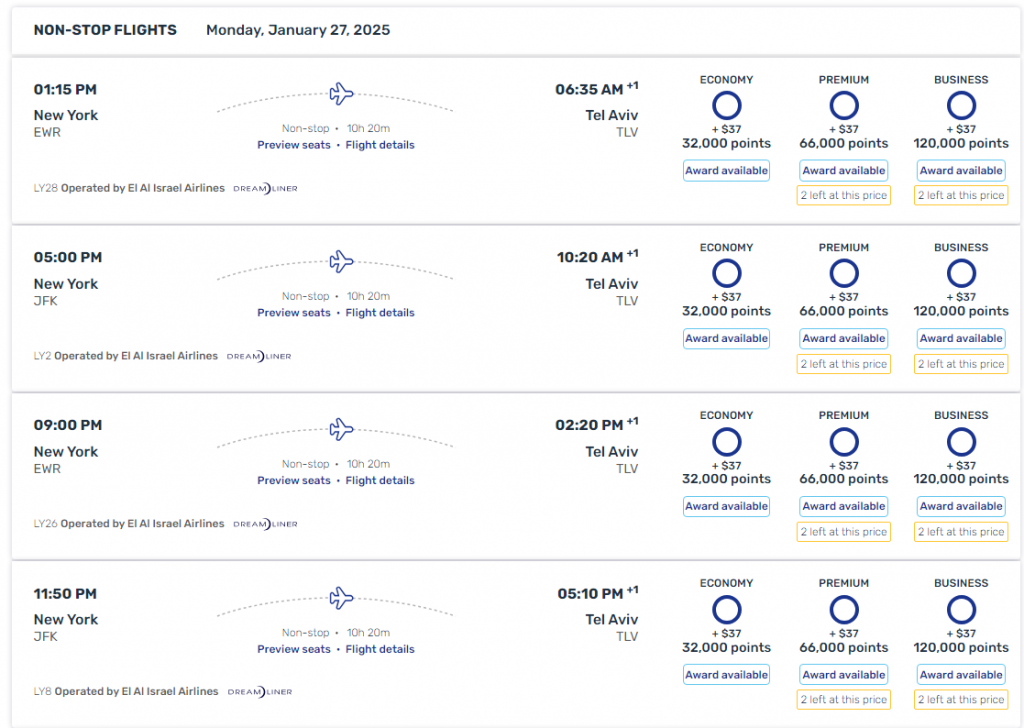This screenshot has height=728, width=1024.
Task: Click the airplane icon on the 01:15 PM flight
Action: pos(341,93)
